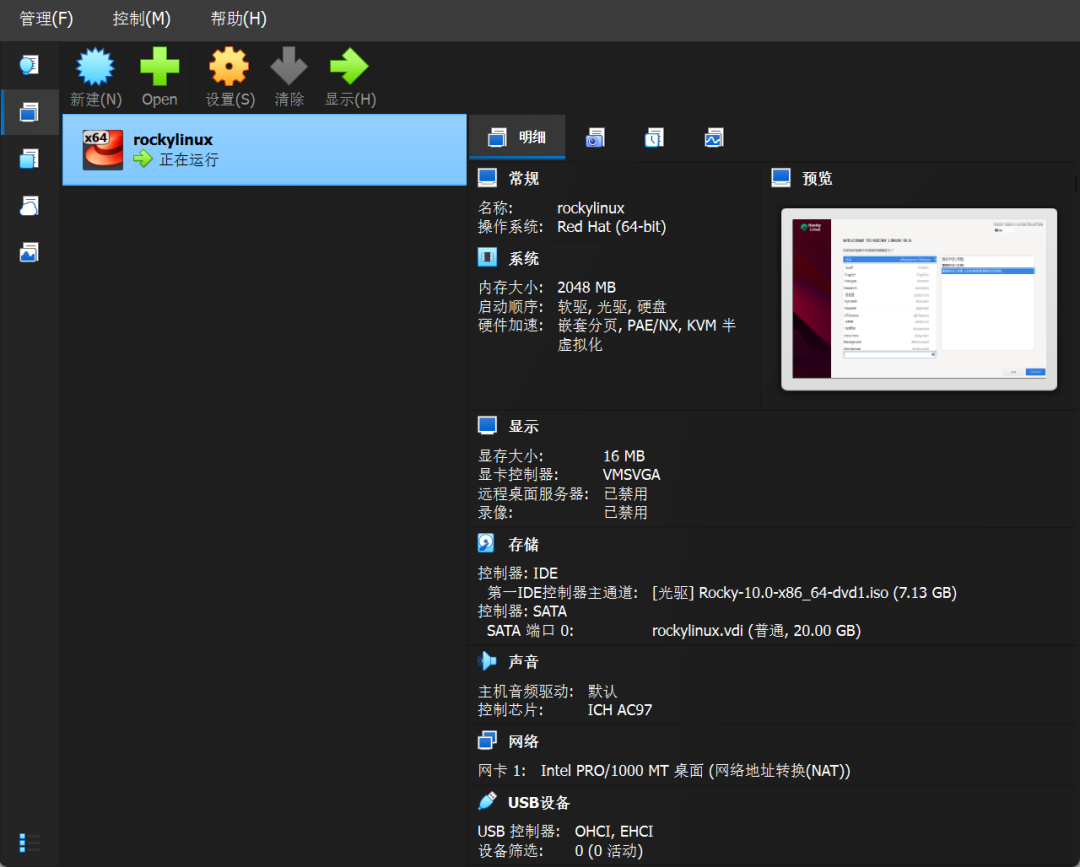1080x867 pixels.
Task: Click the rockylinux.vdi (普通, 20.00 GB) entry
Action: tap(756, 631)
